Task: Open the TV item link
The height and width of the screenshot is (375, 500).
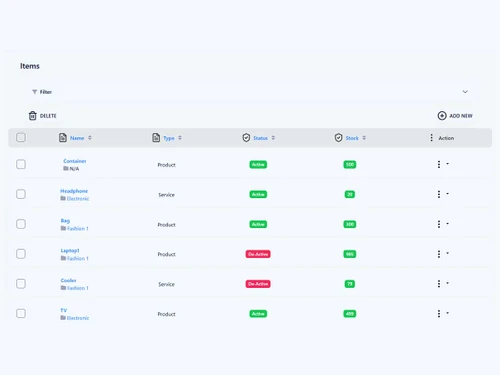Action: pyautogui.click(x=64, y=310)
